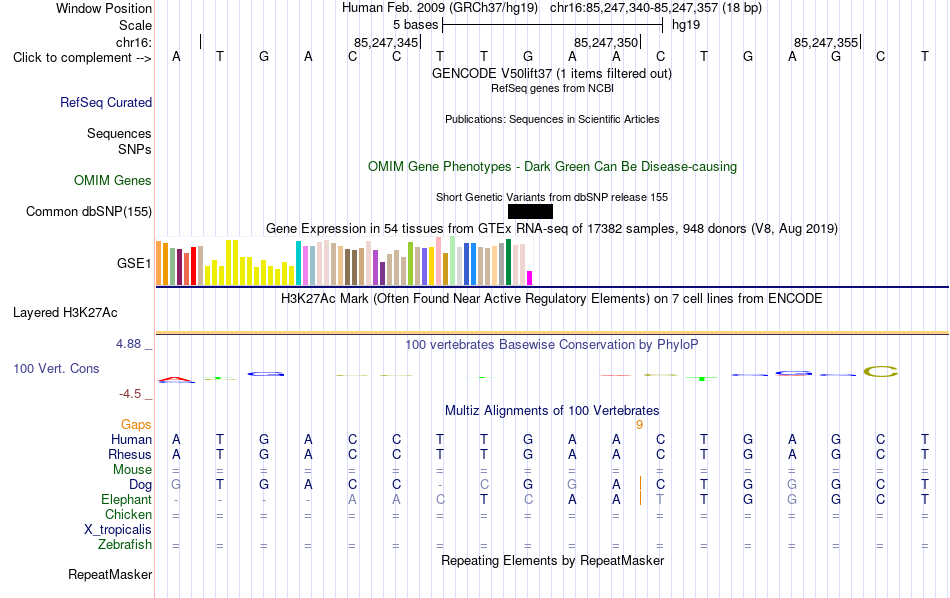Screen dimensions: 950x598
Task: Click the Scale track label
Action: pos(135,25)
